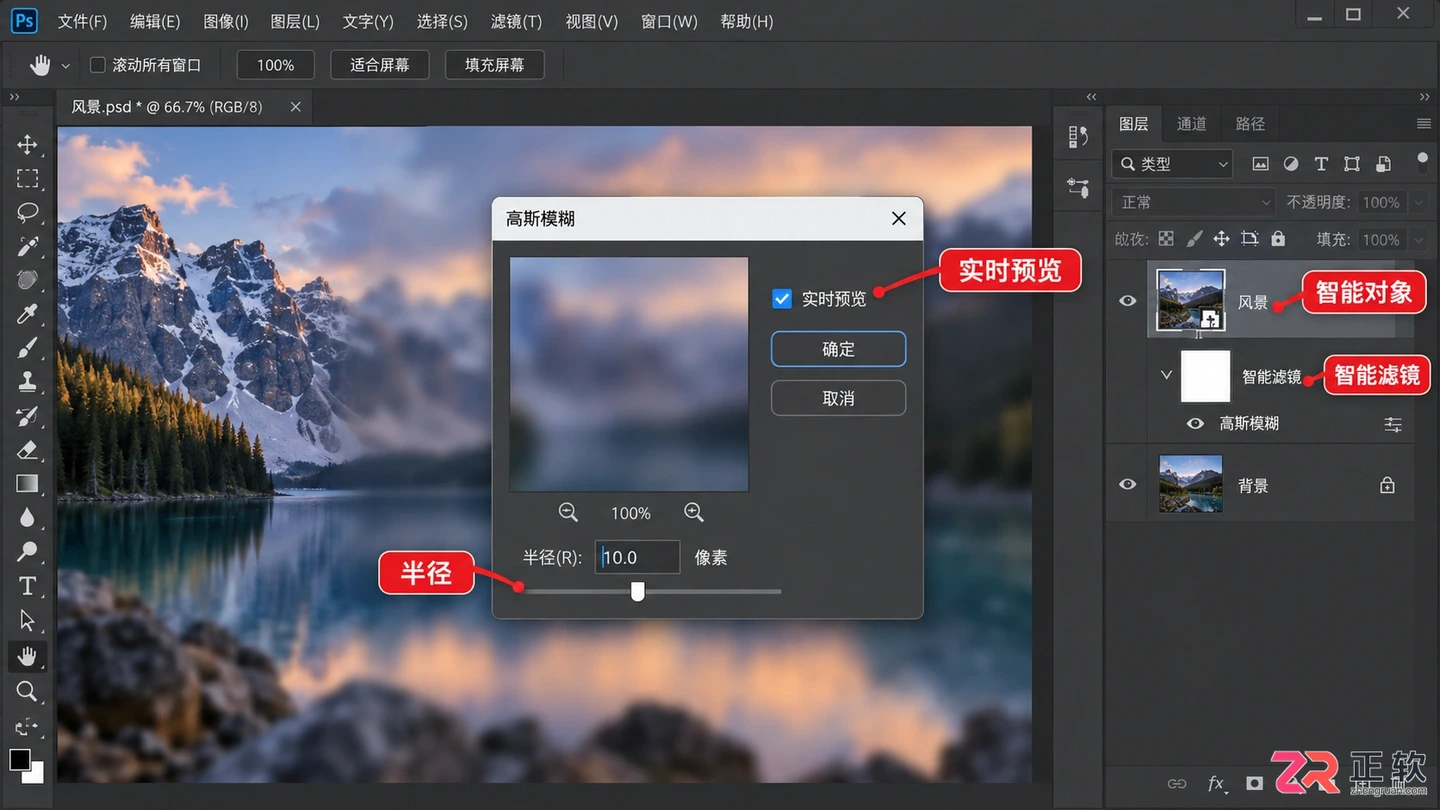Image resolution: width=1440 pixels, height=810 pixels.
Task: Open the 图层(L) menu
Action: click(295, 21)
